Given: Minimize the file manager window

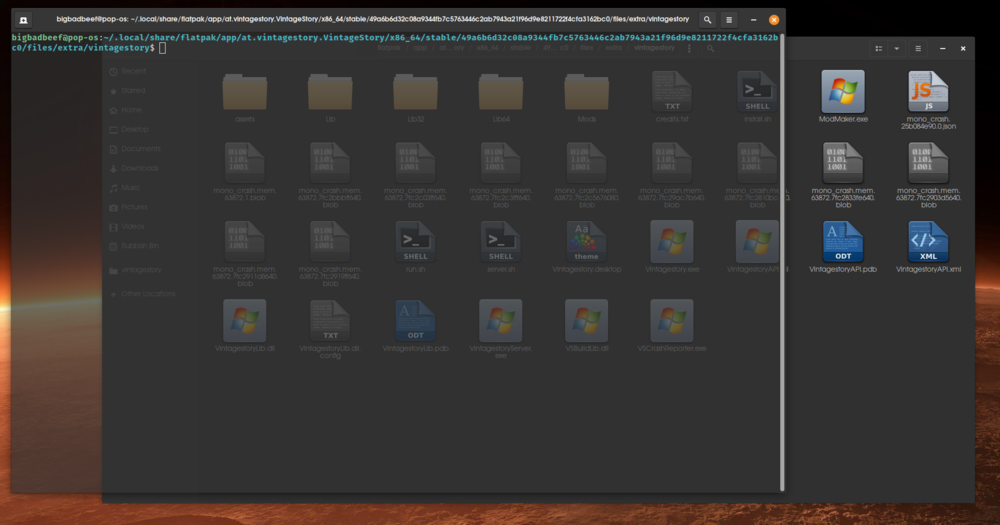Looking at the screenshot, I should 942,48.
